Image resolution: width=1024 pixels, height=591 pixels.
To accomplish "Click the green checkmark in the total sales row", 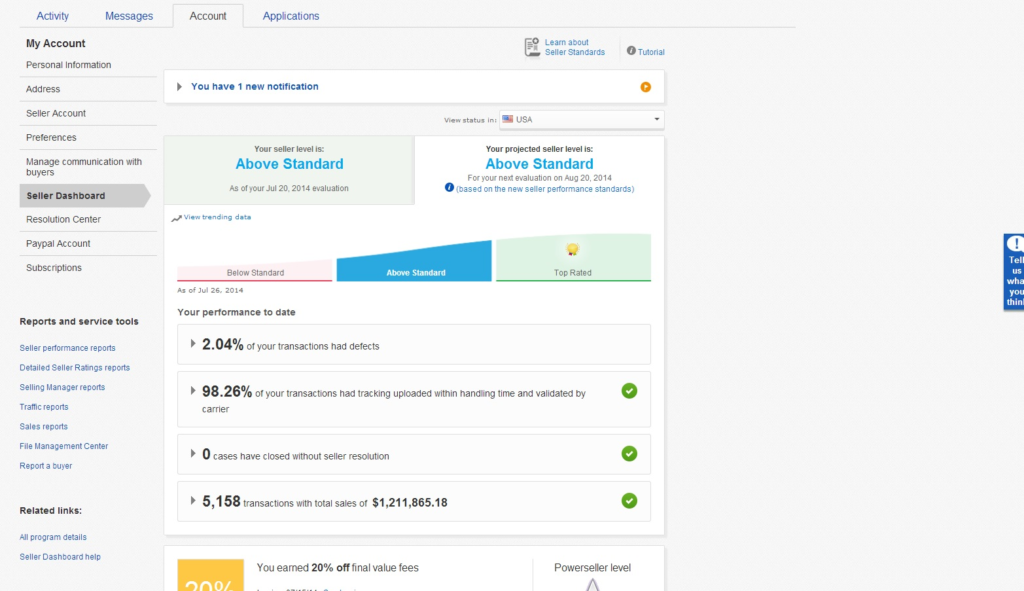I will coord(629,501).
